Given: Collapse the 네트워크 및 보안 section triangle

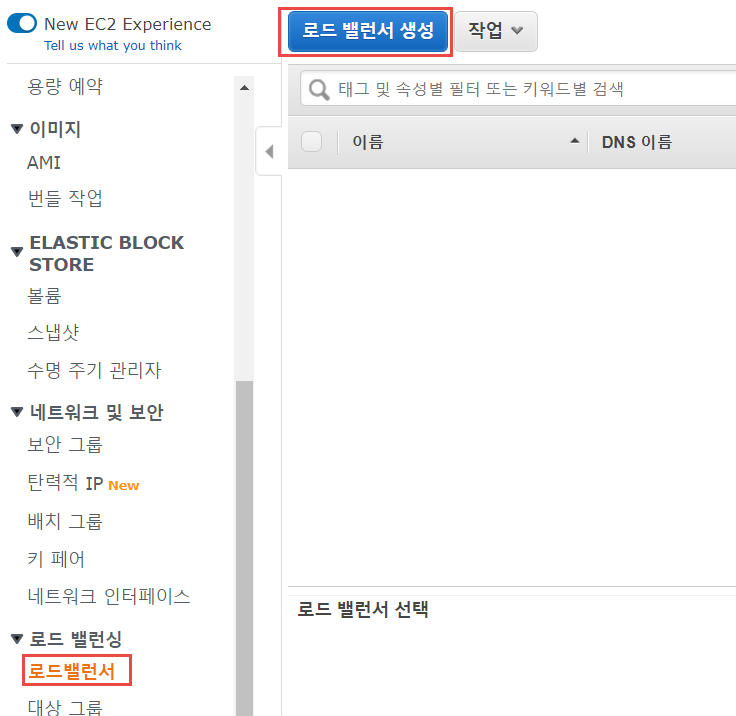Looking at the screenshot, I should pos(17,412).
